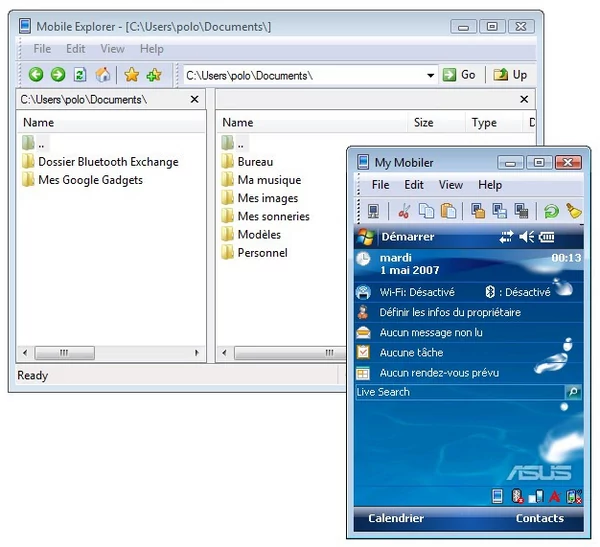
Task: Tap the speaker volume icon on device
Action: tap(526, 237)
